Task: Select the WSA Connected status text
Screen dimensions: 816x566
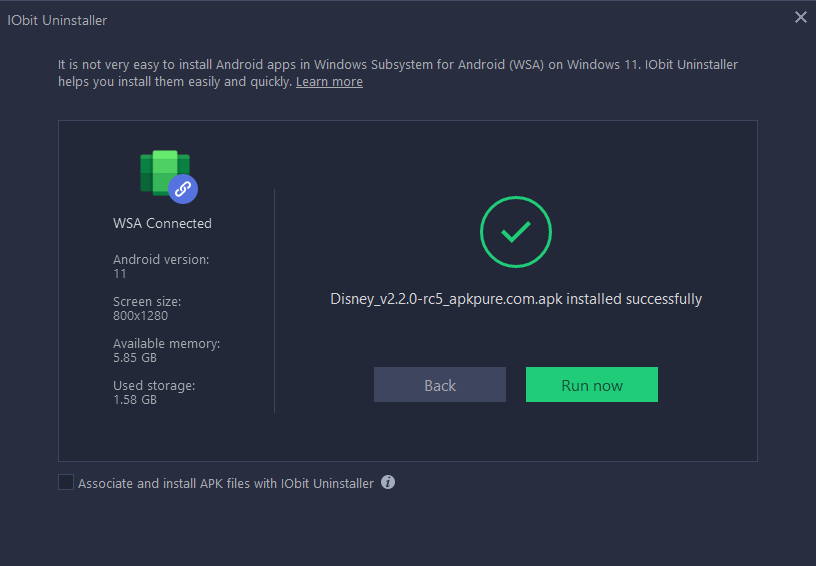Action: pyautogui.click(x=162, y=223)
